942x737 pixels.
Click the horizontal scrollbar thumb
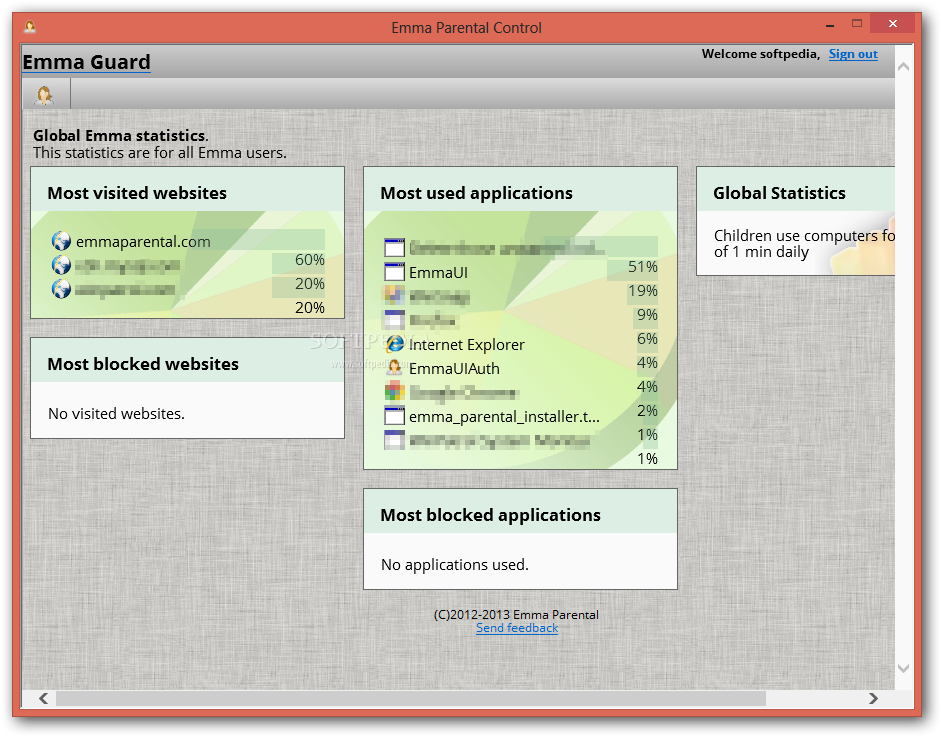click(411, 698)
